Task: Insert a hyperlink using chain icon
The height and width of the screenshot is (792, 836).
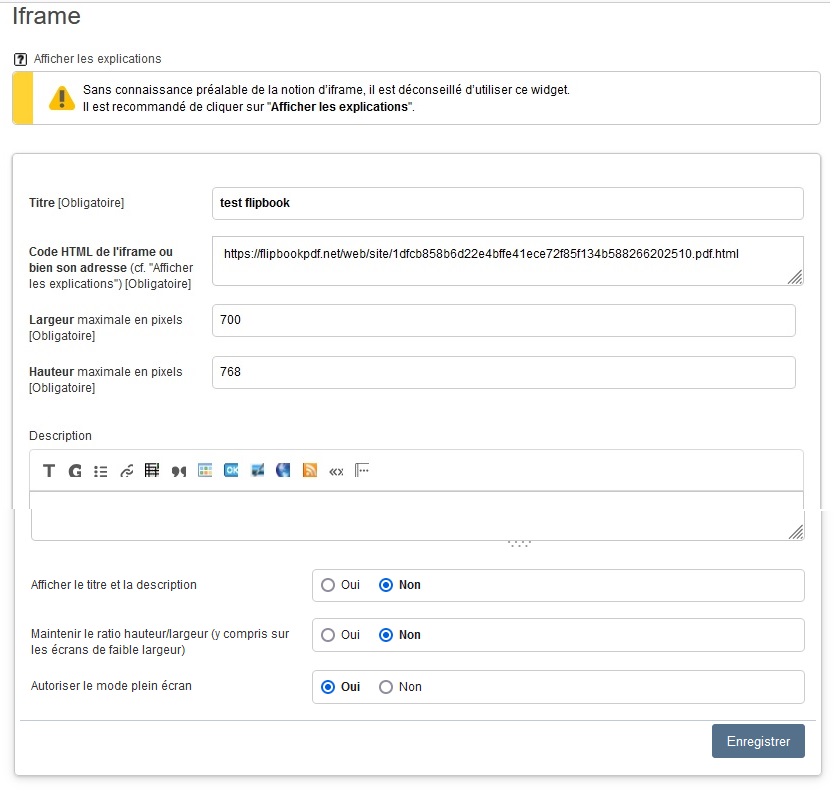Action: pyautogui.click(x=127, y=471)
